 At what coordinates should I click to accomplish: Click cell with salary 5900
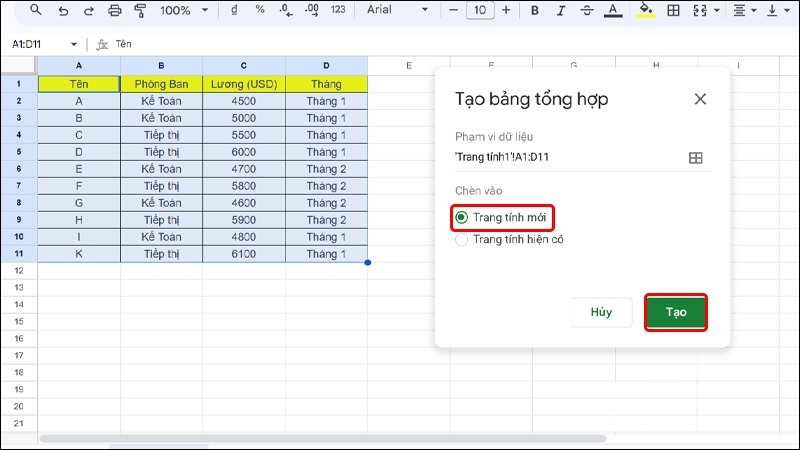click(244, 220)
